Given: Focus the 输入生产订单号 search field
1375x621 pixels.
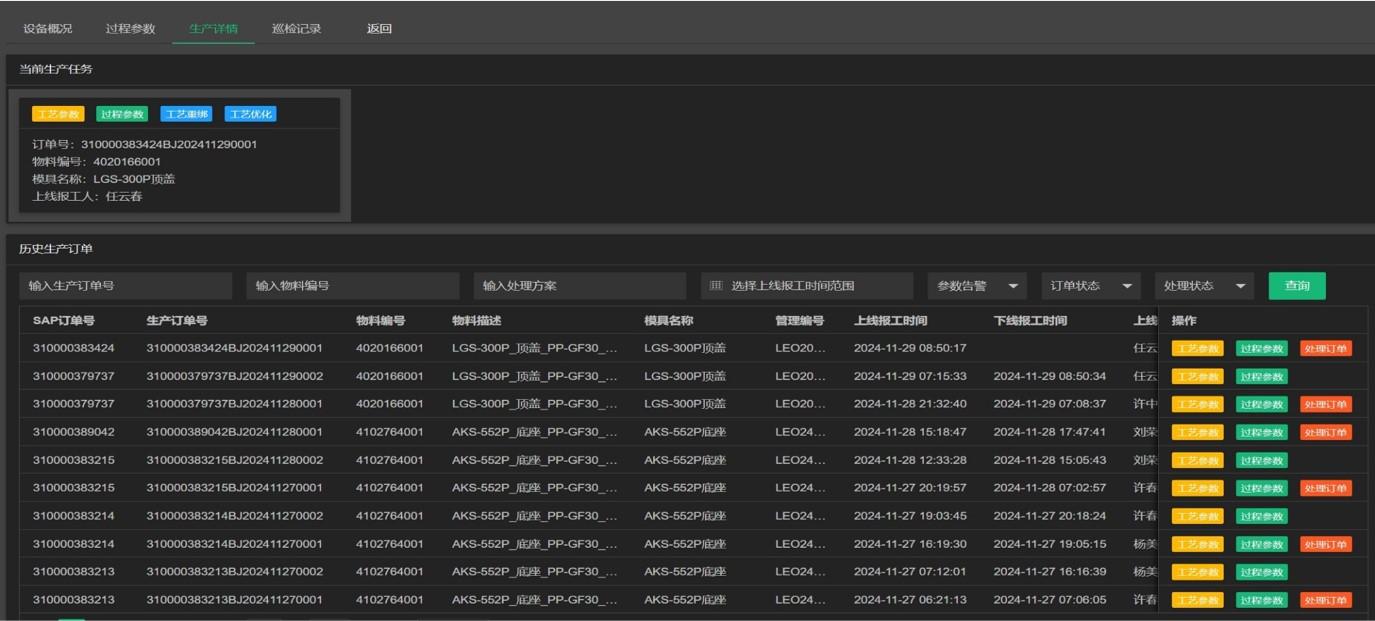Looking at the screenshot, I should tap(125, 286).
